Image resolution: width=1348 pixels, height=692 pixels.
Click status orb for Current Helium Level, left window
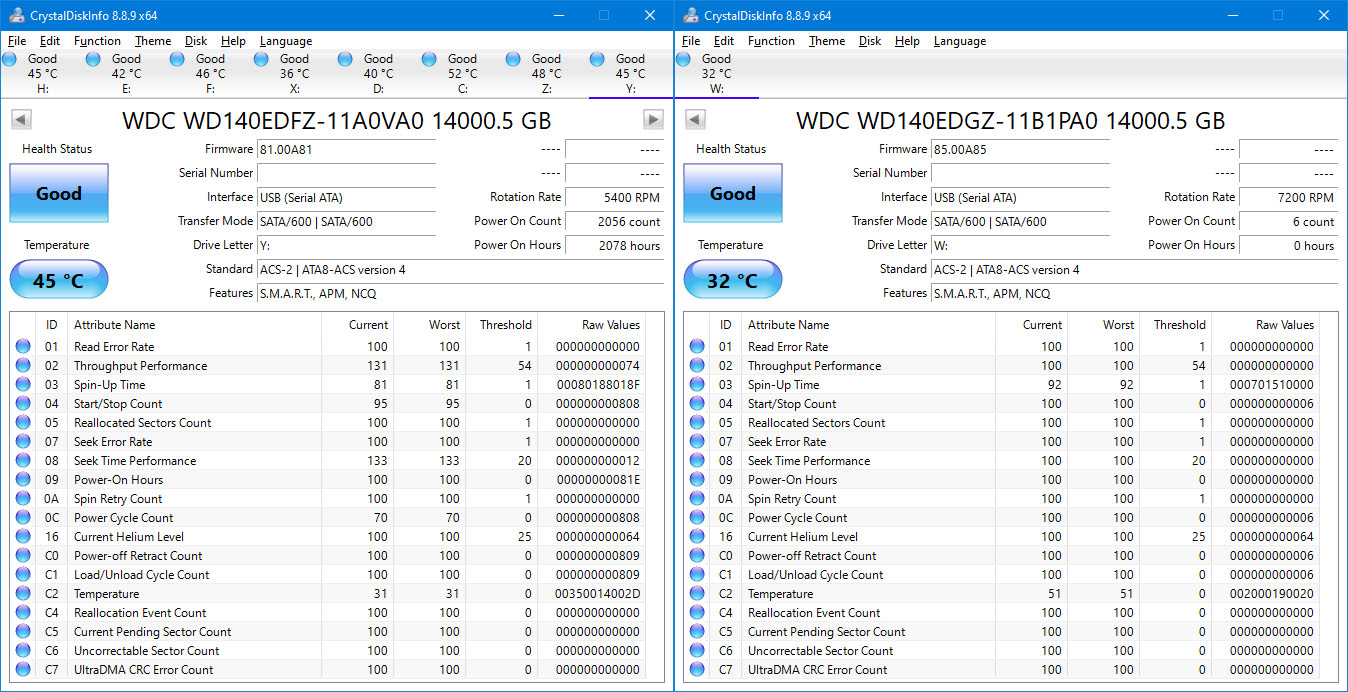click(x=23, y=537)
